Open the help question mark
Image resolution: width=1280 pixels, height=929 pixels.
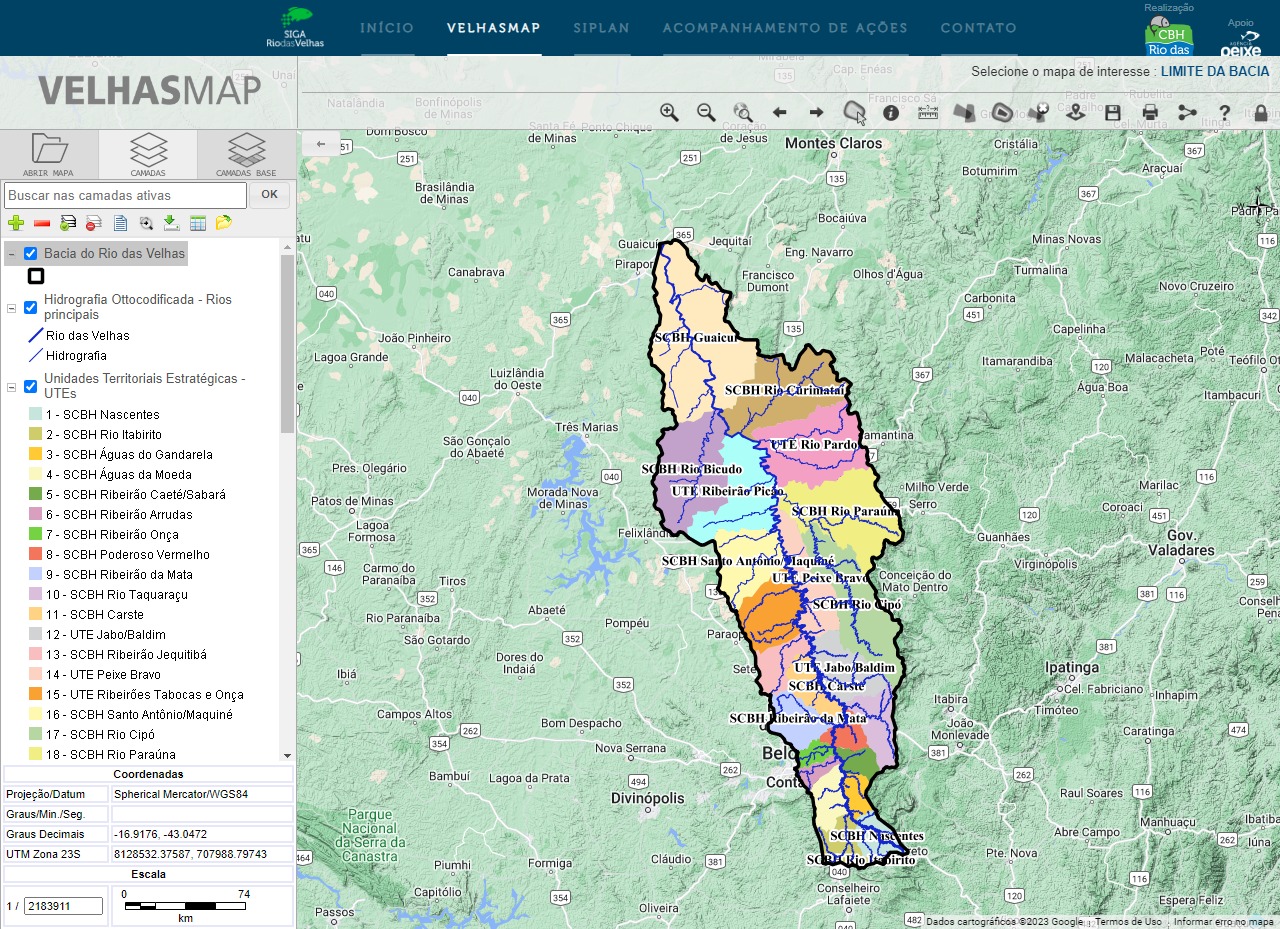[x=1224, y=113]
